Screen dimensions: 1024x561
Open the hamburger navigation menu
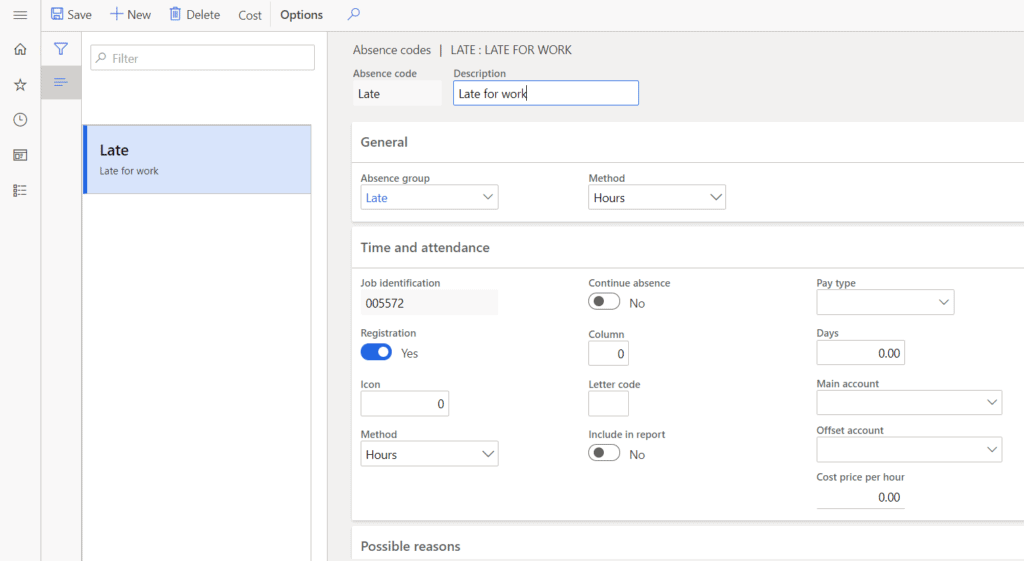tap(20, 14)
